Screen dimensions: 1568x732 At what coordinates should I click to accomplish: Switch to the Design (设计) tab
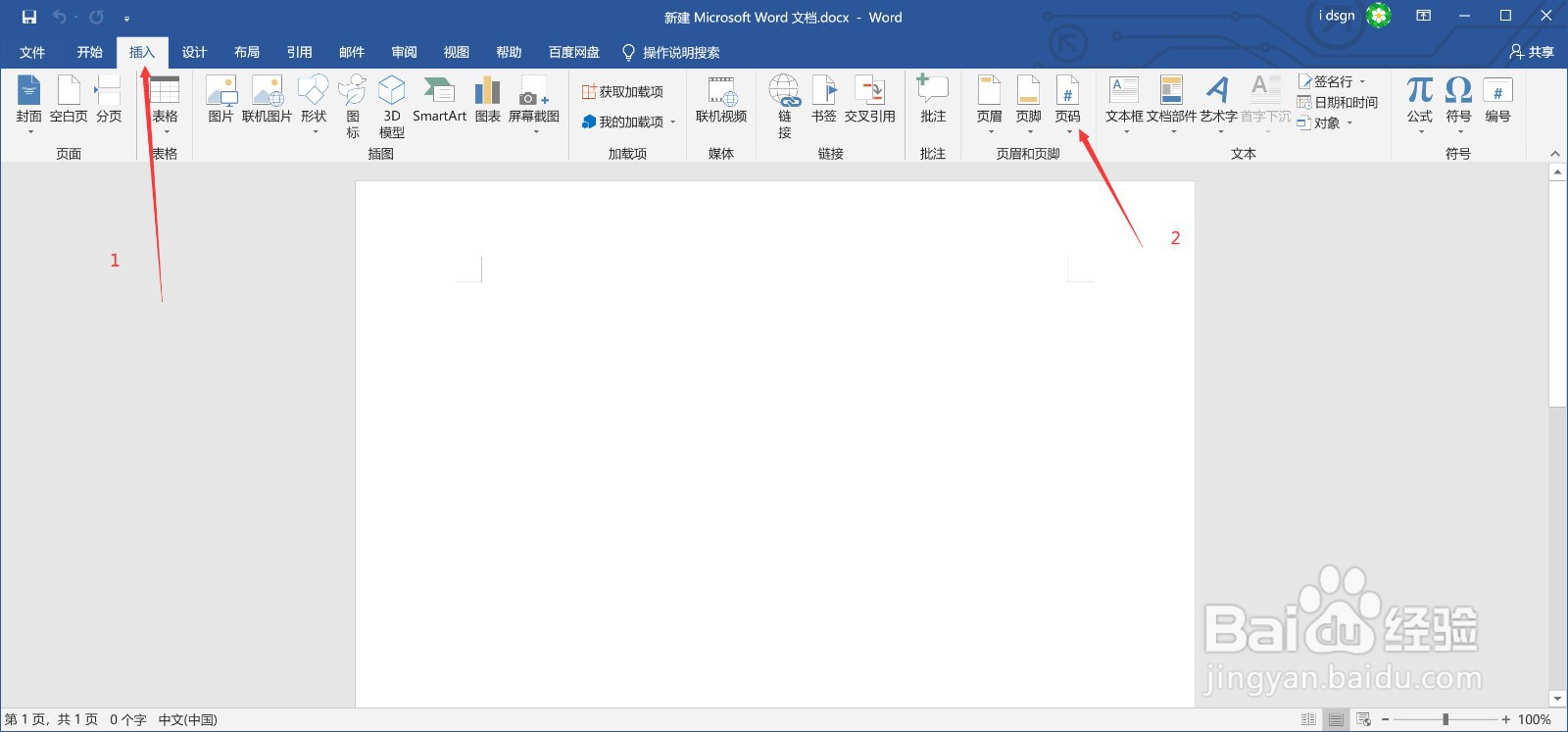(x=194, y=52)
